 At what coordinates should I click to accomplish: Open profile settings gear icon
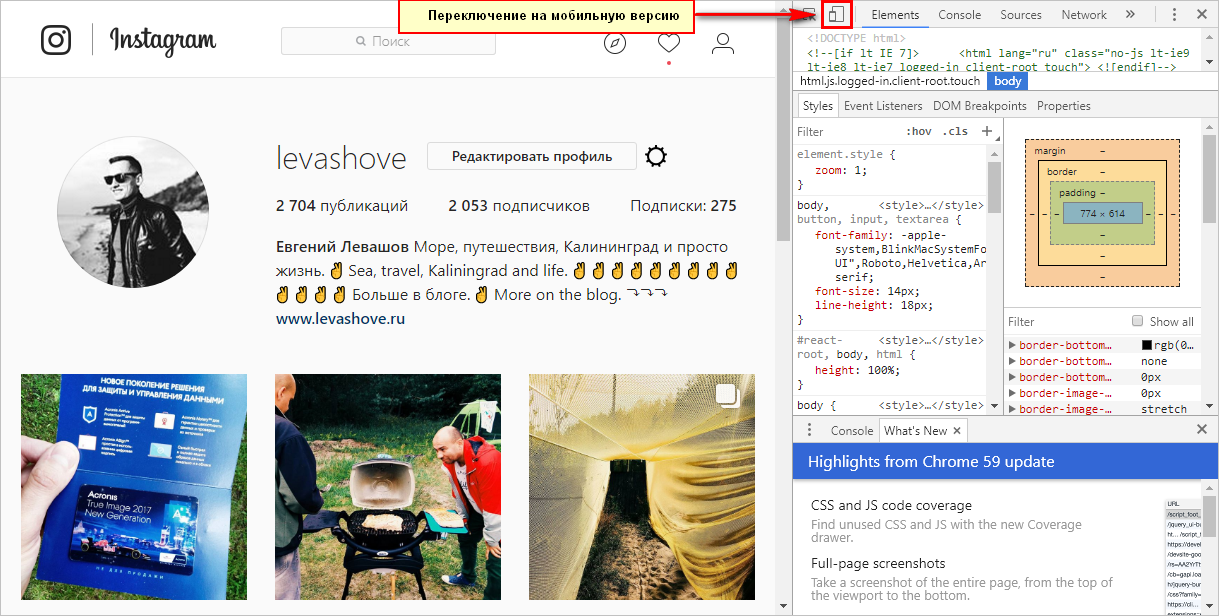[x=656, y=156]
